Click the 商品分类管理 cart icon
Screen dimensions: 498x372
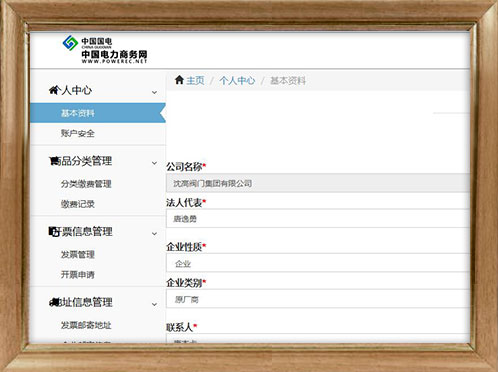coord(53,161)
